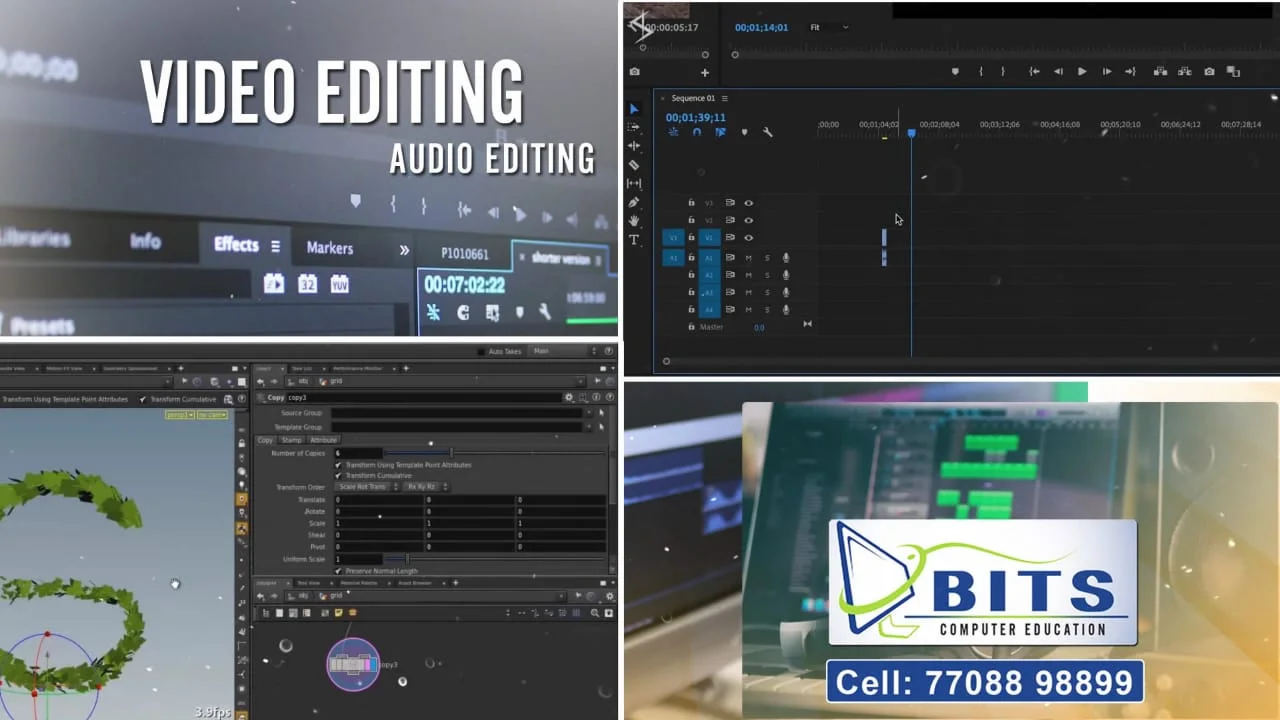Screen dimensions: 1280x720
Task: Toggle Preserve Normal Length checkbox
Action: coord(339,571)
